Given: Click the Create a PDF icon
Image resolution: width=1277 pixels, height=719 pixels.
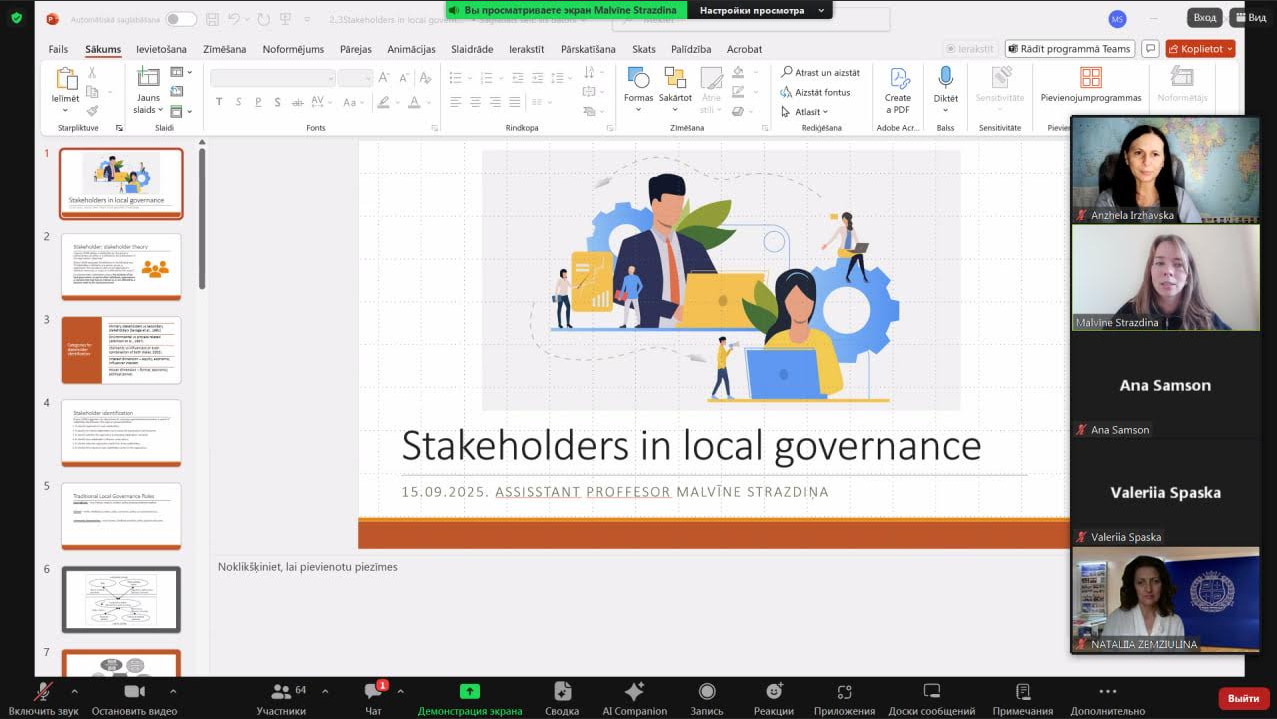Looking at the screenshot, I should pyautogui.click(x=898, y=78).
